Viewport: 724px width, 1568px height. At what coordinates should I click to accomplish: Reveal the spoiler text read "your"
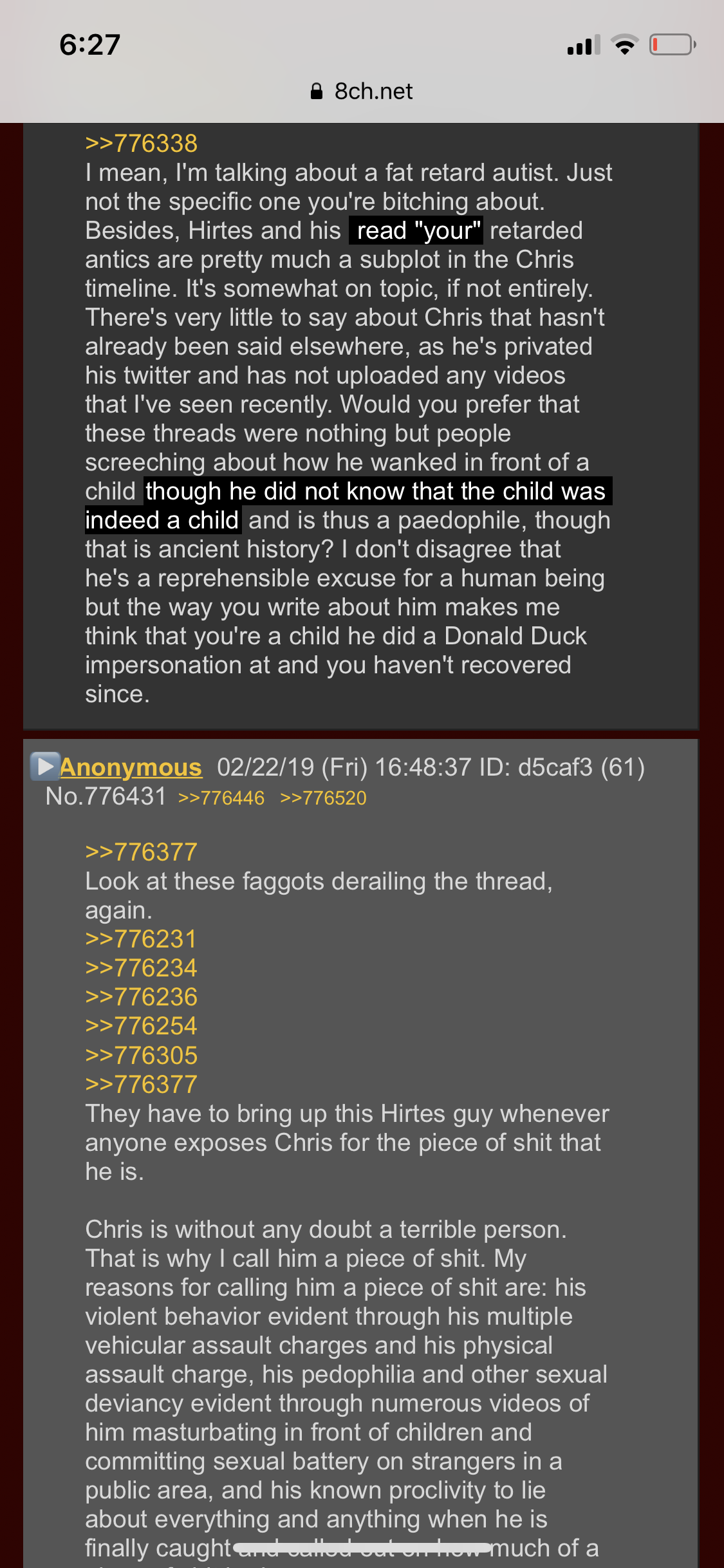click(416, 230)
